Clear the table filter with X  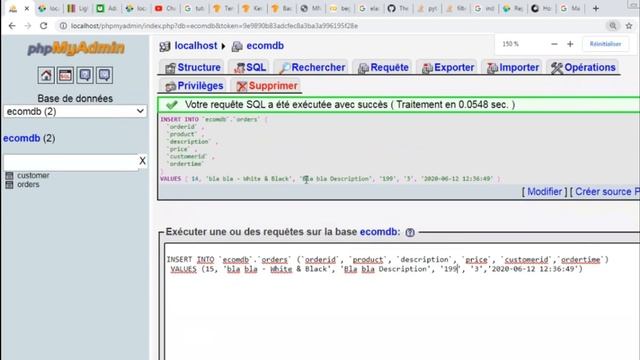[x=142, y=161]
